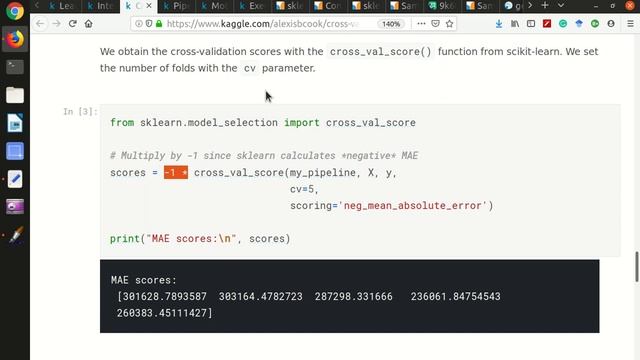Open the tracking protection shield

[149, 24]
